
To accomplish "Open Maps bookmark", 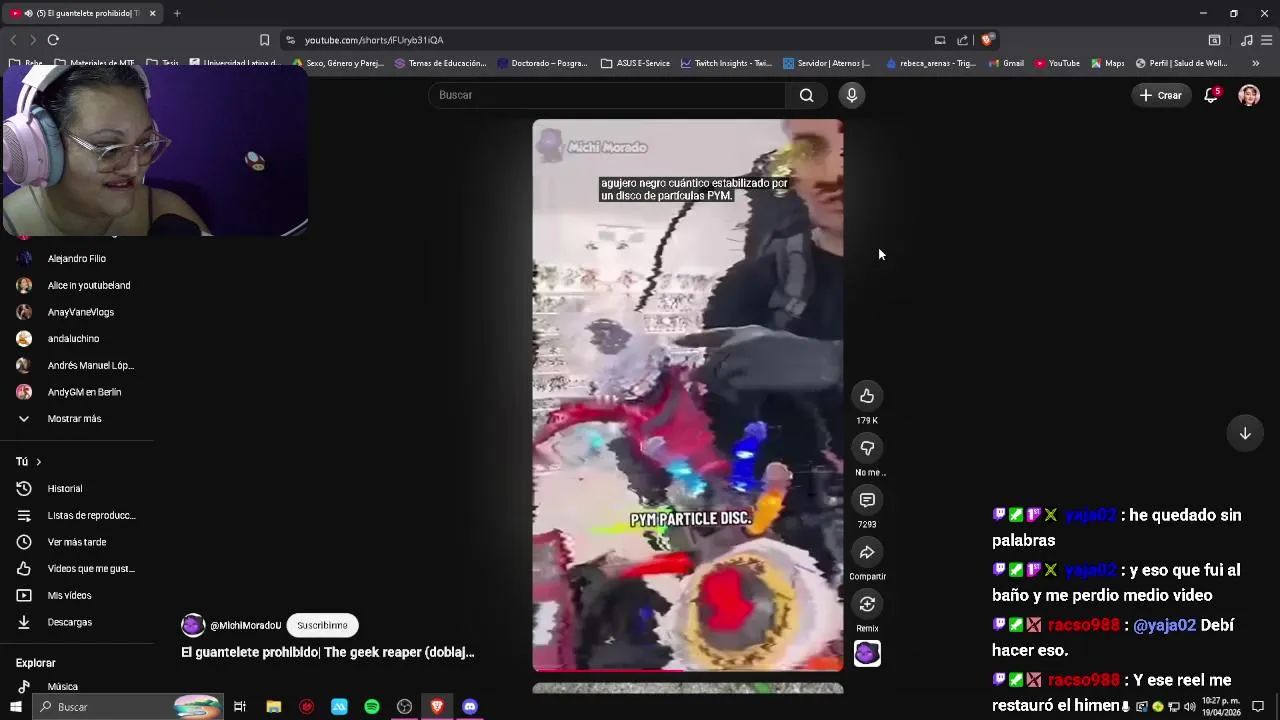I will (x=1107, y=63).
